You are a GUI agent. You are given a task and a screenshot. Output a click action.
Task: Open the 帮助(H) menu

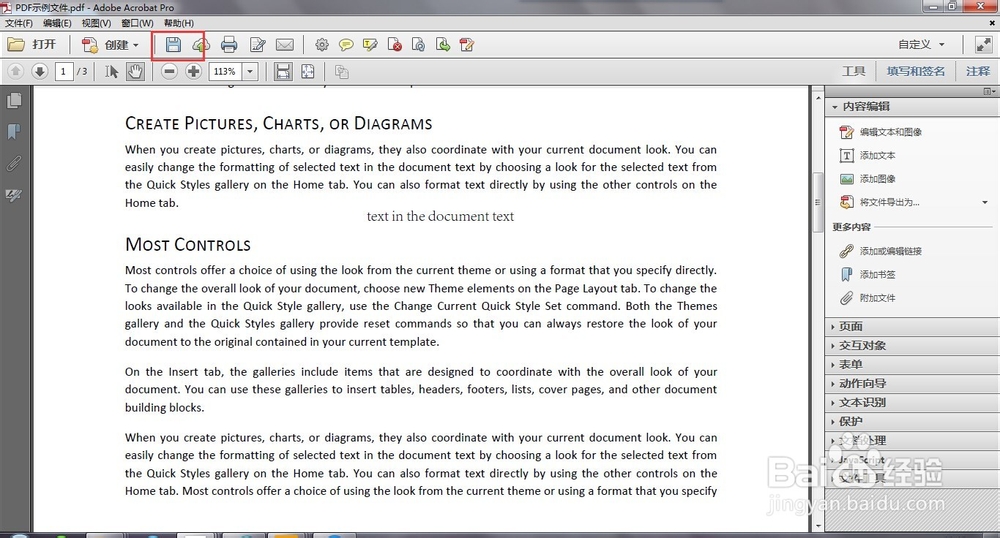tap(179, 23)
